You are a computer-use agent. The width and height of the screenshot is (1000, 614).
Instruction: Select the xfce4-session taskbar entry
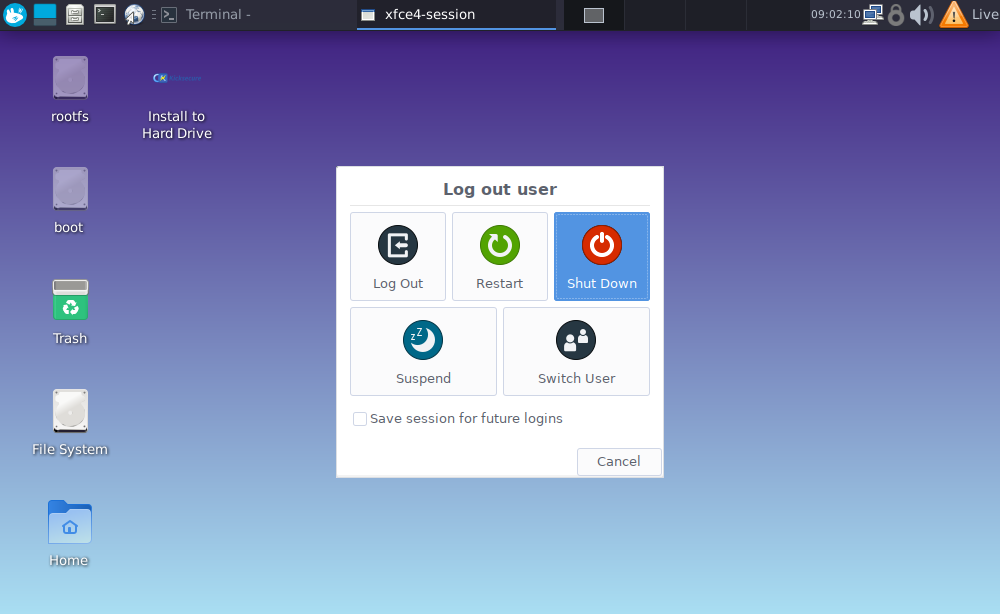[x=455, y=14]
